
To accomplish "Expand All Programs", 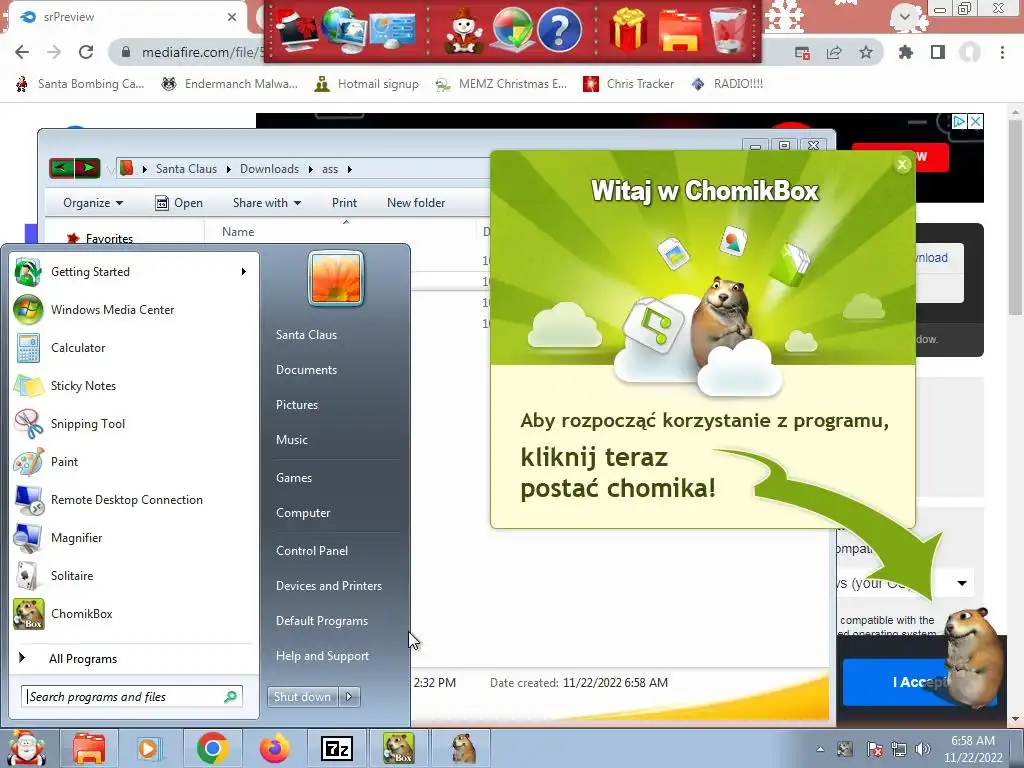I will [x=83, y=659].
